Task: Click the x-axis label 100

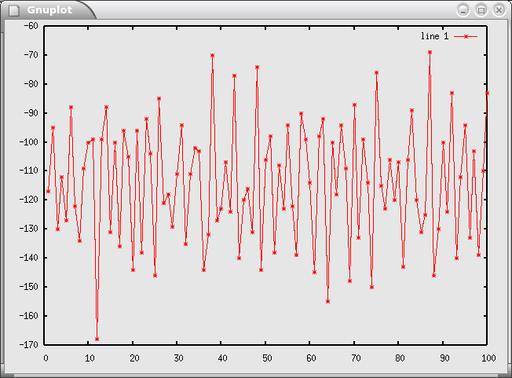Action: click(488, 358)
